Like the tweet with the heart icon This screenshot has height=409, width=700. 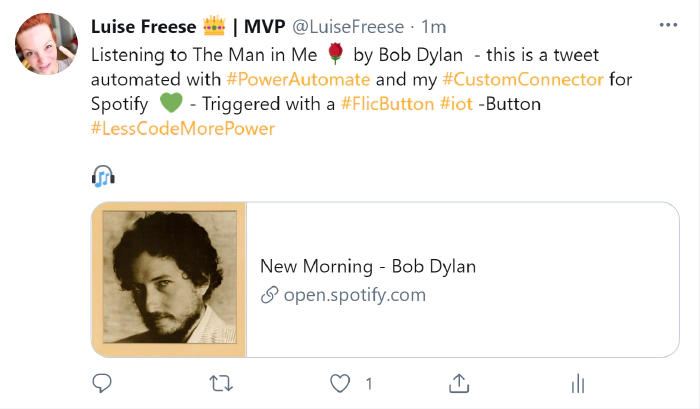click(x=341, y=383)
